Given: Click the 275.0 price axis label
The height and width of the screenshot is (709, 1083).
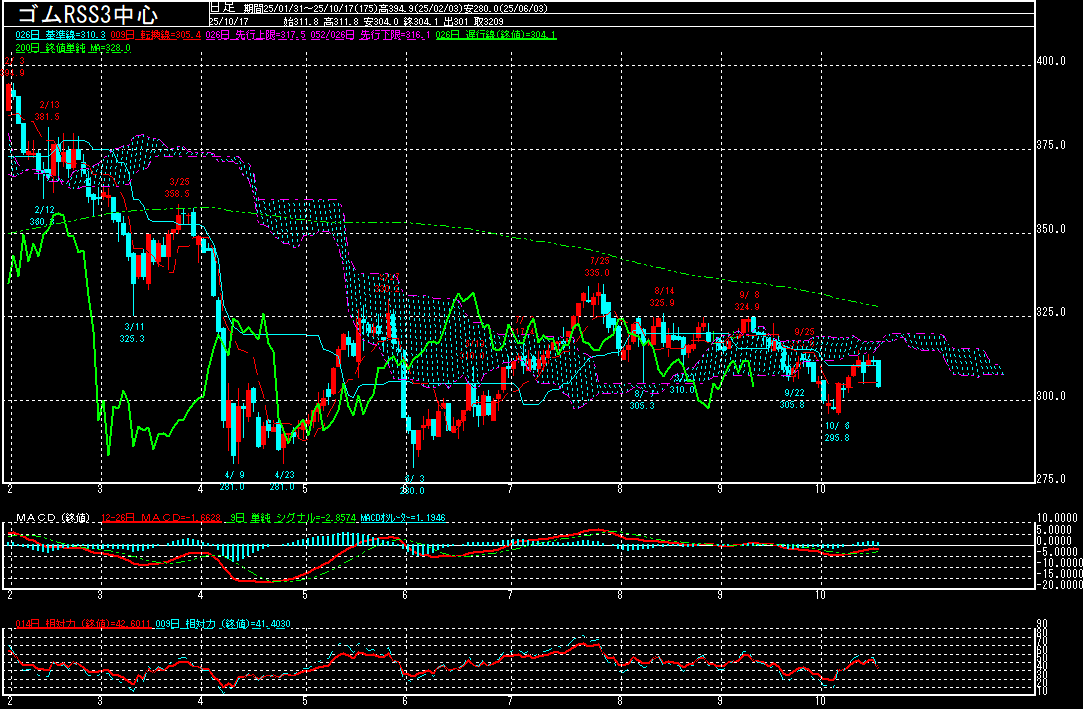Looking at the screenshot, I should coord(1052,479).
